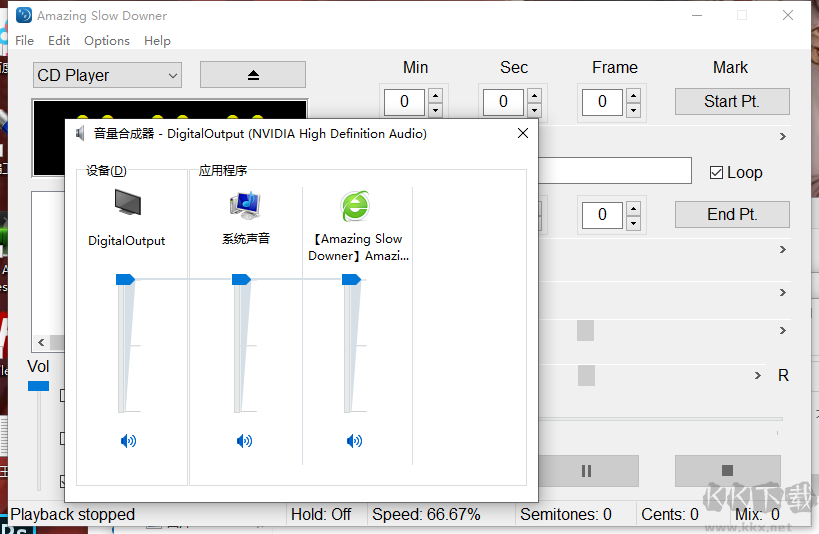
Task: Stop playback with the stop button
Action: pyautogui.click(x=728, y=471)
